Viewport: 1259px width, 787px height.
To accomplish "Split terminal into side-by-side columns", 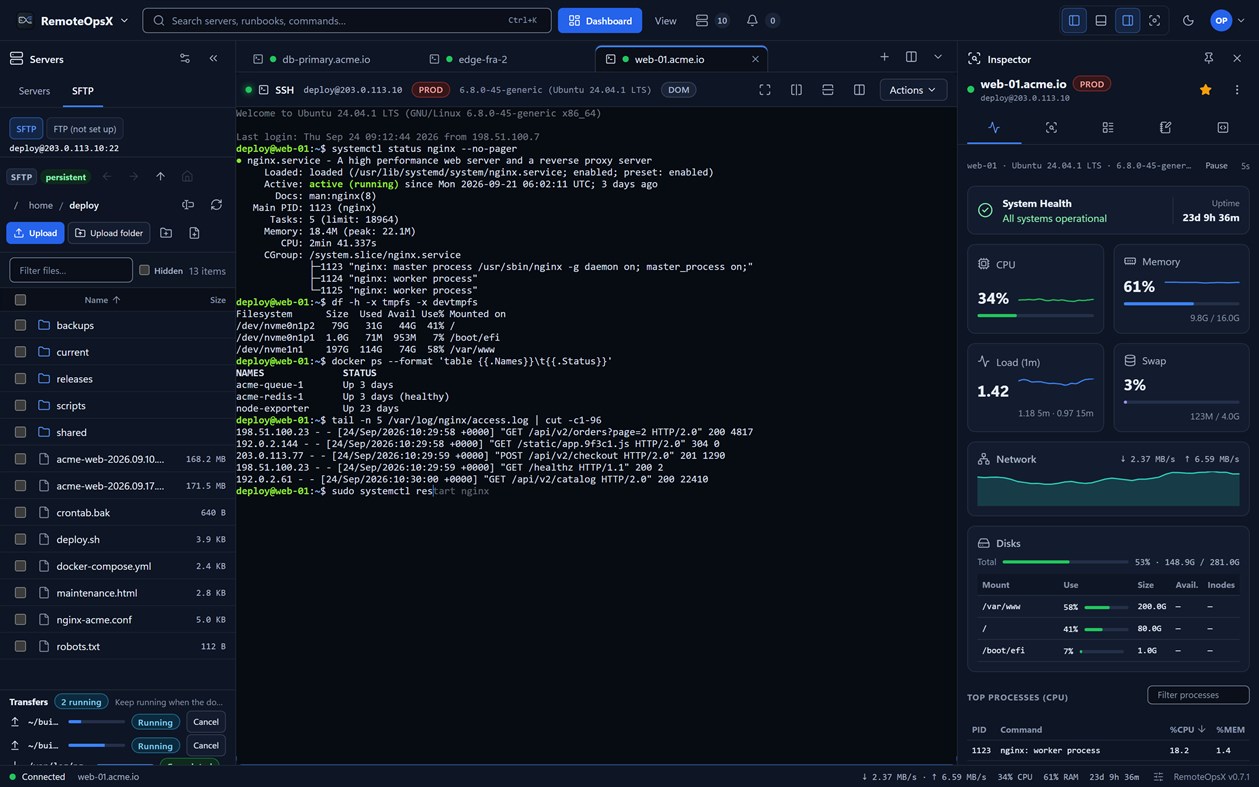I will (796, 90).
